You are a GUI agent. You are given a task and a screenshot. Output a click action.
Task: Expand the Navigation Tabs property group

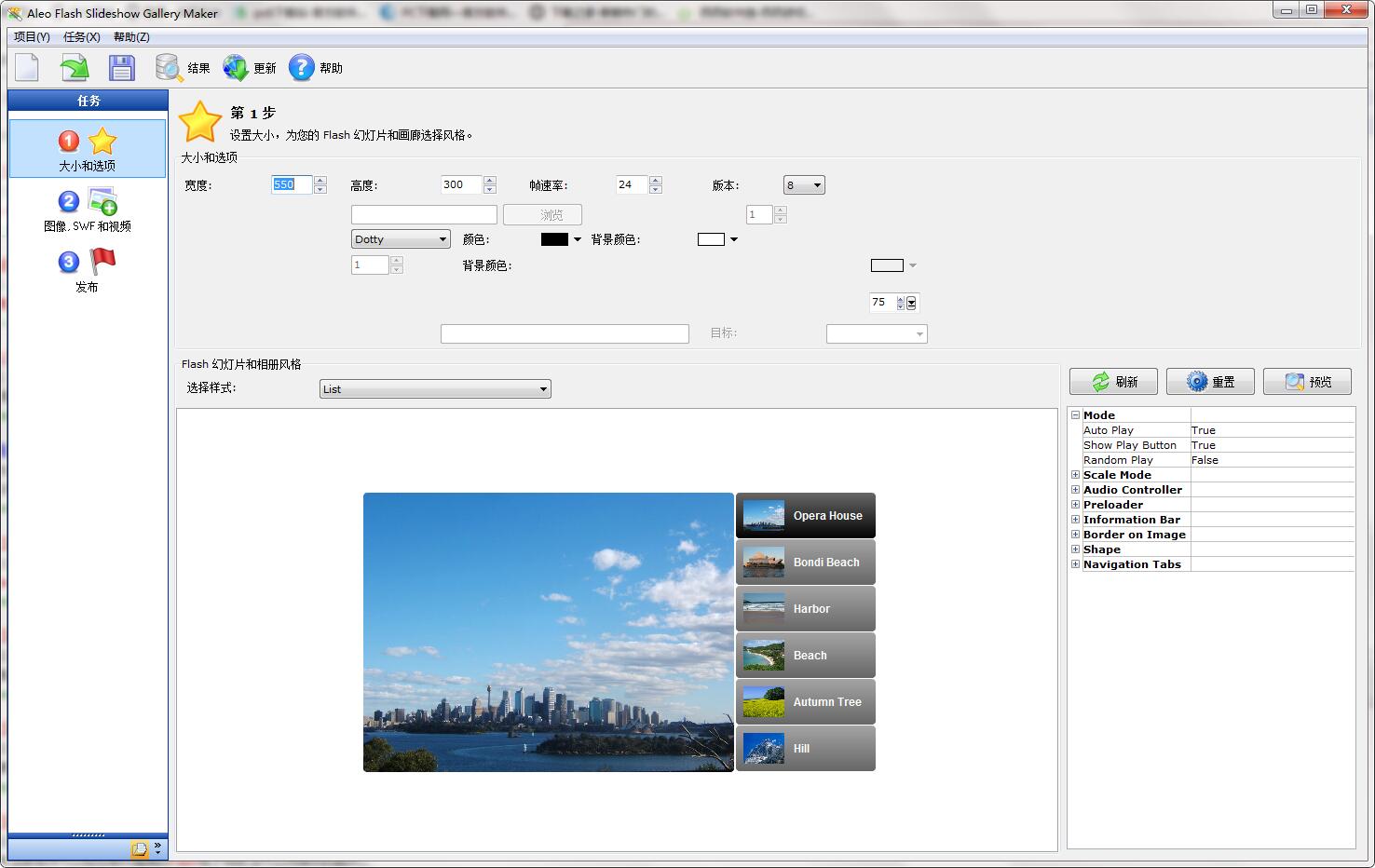(x=1075, y=564)
